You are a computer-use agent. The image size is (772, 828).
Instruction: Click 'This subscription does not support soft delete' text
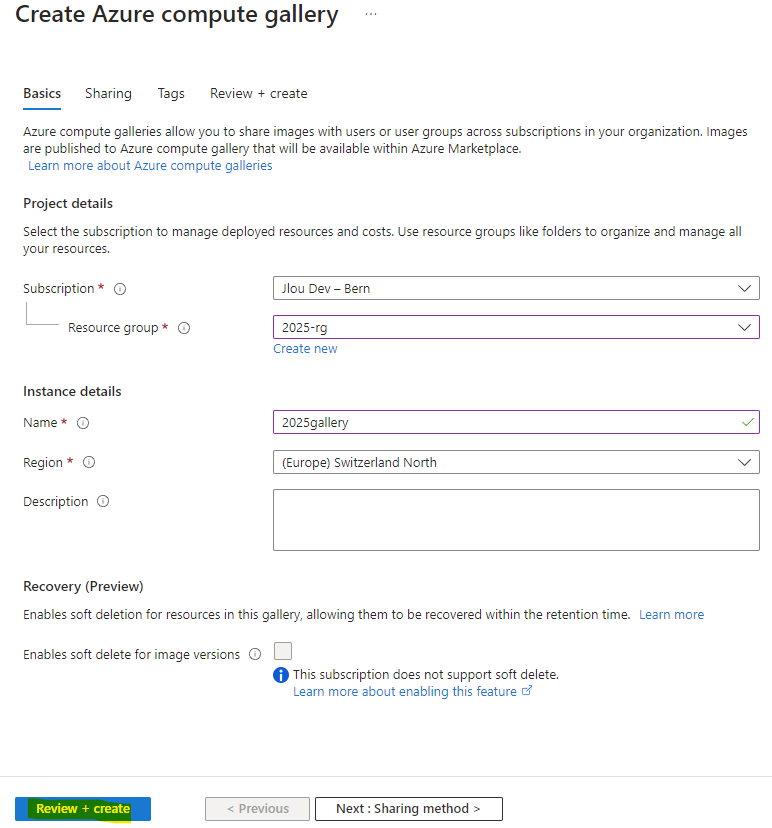426,674
